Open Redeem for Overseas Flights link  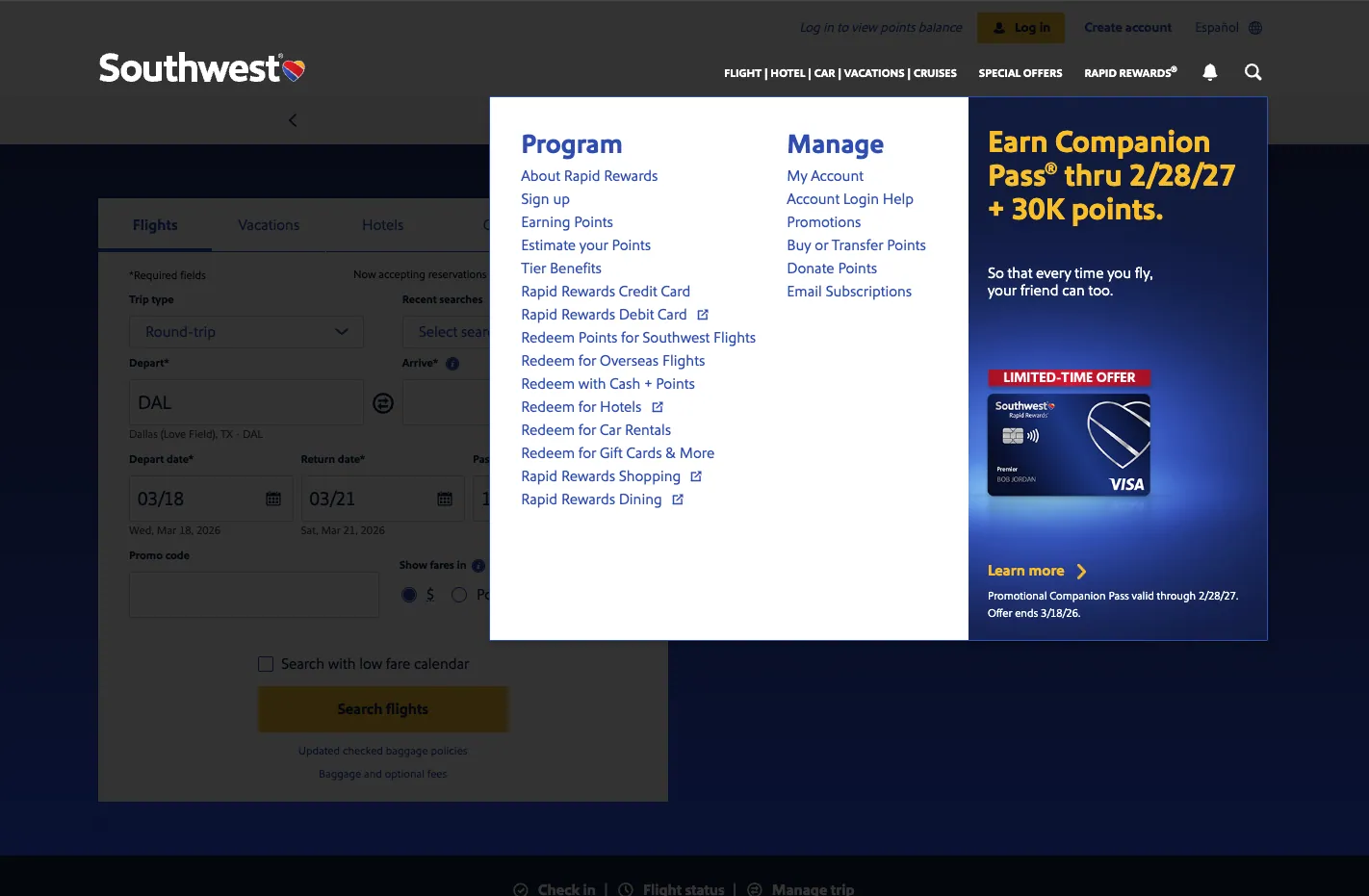coord(613,361)
